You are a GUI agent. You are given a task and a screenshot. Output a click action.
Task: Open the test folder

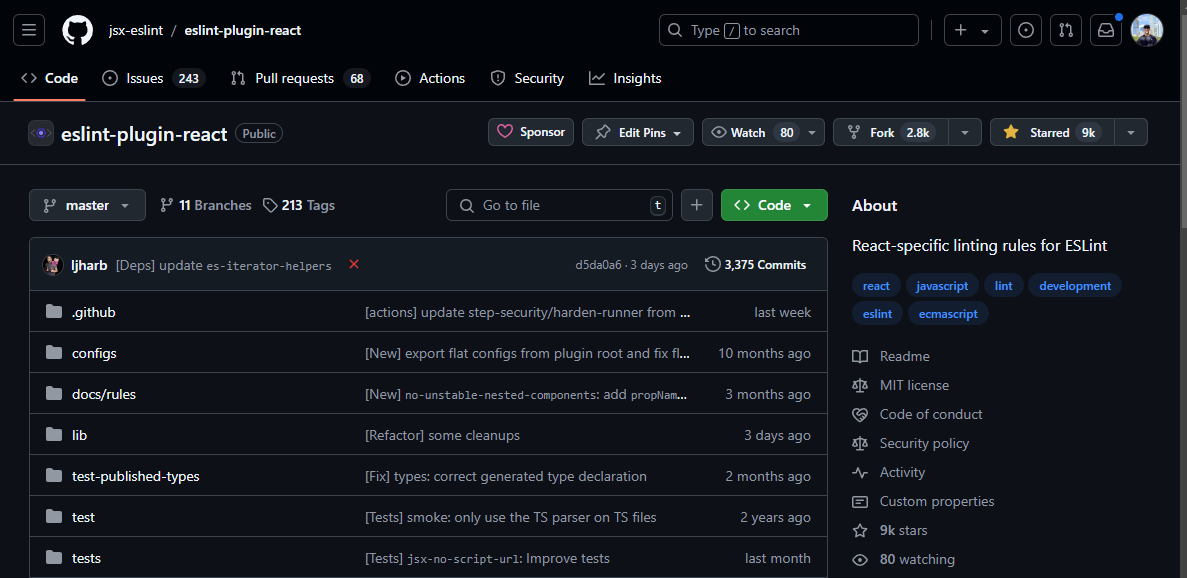click(x=83, y=517)
